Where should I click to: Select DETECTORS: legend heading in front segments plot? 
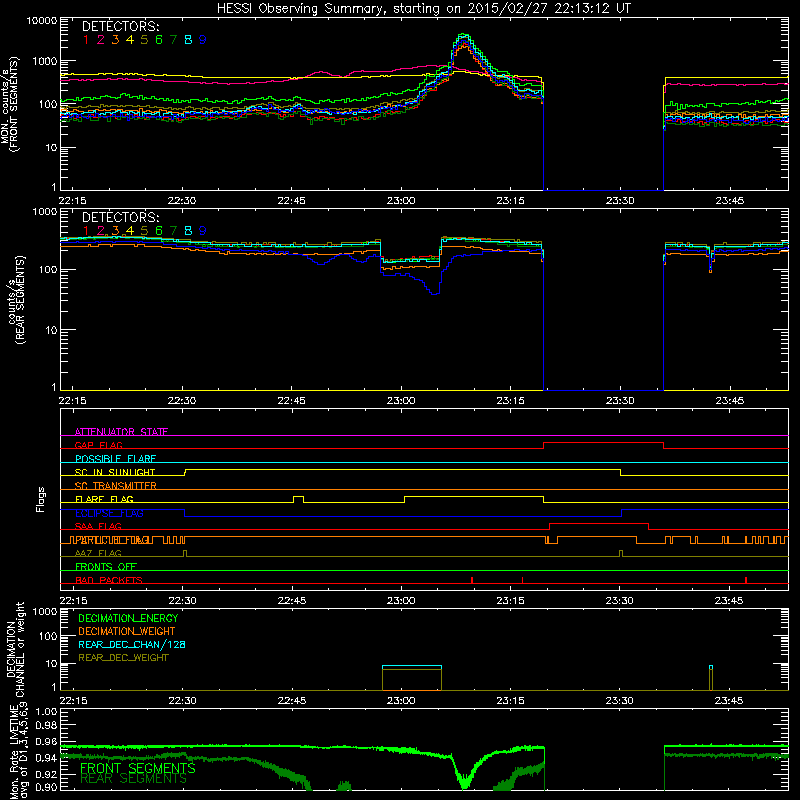pos(120,26)
